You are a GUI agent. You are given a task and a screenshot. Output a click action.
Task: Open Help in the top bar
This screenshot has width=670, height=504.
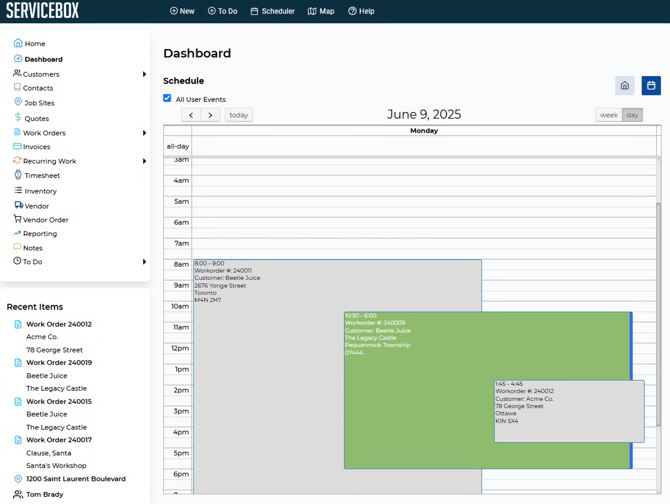361,11
